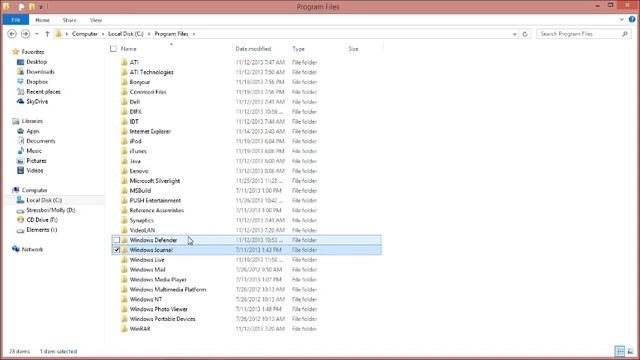Open quick access toolbar customize dropdown
The height and width of the screenshot is (360, 640).
pyautogui.click(x=41, y=7)
